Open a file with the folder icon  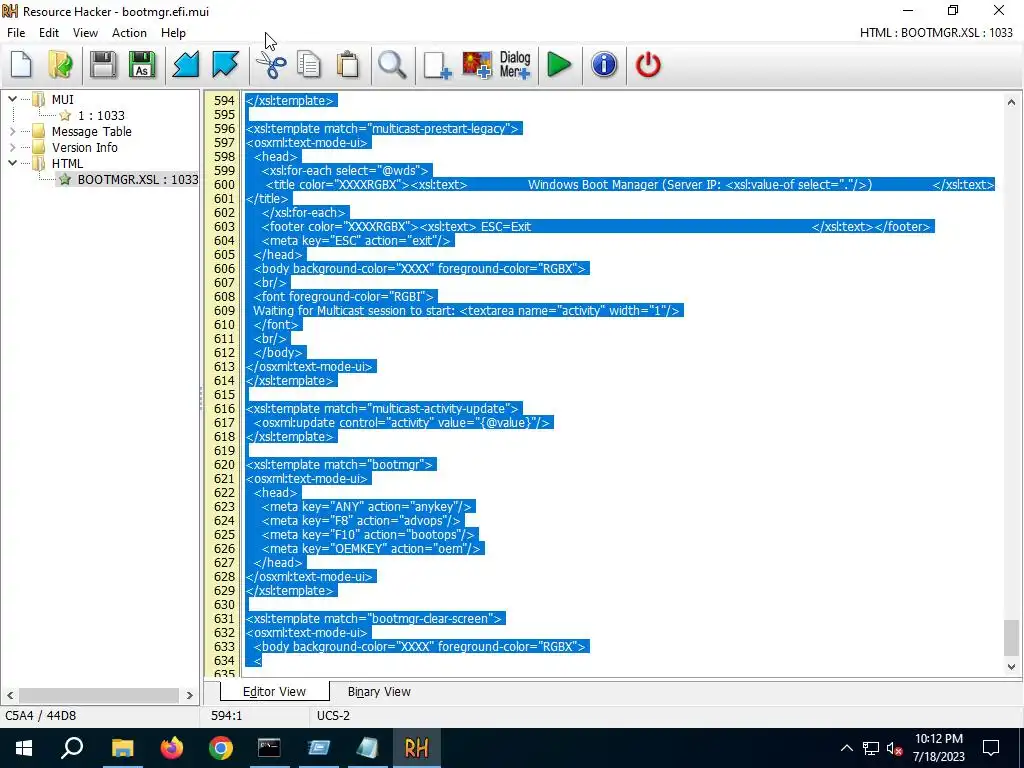[x=61, y=65]
